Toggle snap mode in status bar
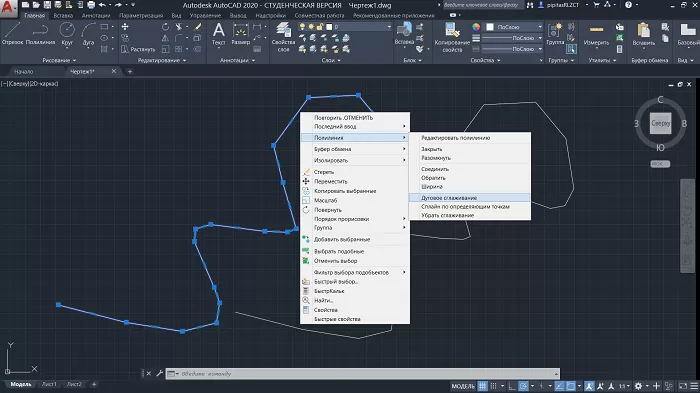Screen dimensions: 700x393 [x=493, y=386]
